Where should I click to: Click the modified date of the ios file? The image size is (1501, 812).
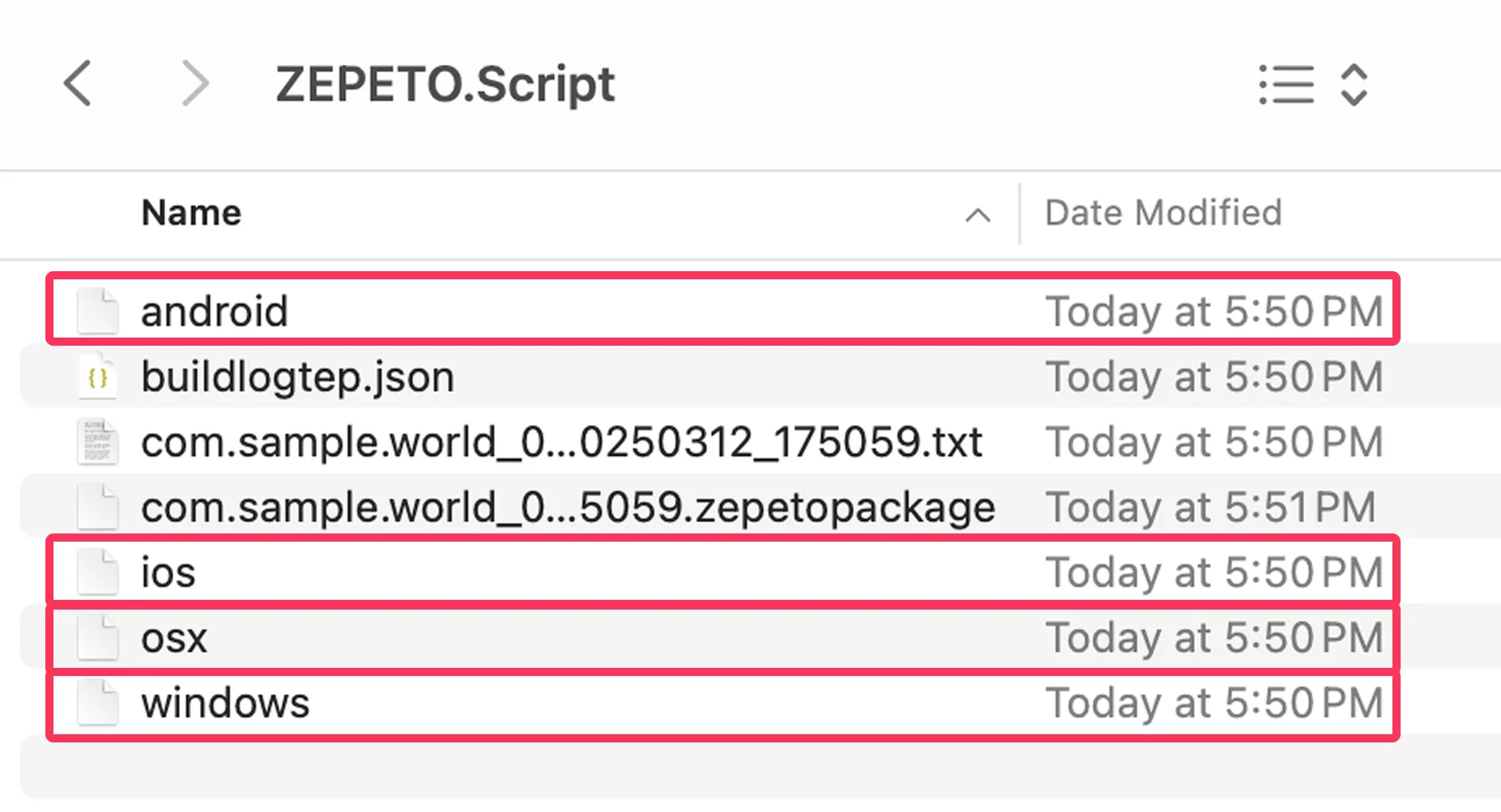click(x=1214, y=573)
